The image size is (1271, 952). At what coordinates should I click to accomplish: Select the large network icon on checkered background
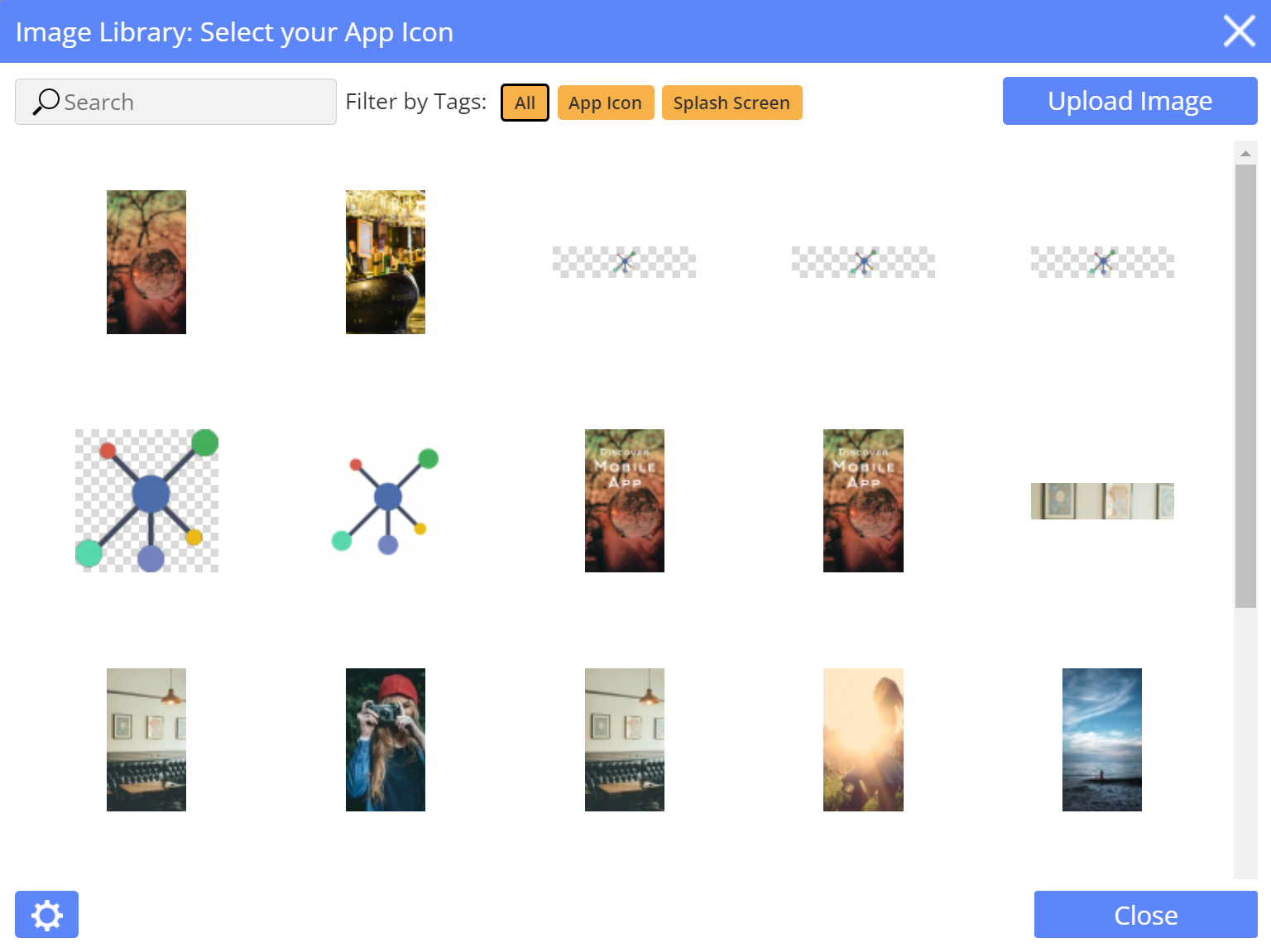coord(146,500)
